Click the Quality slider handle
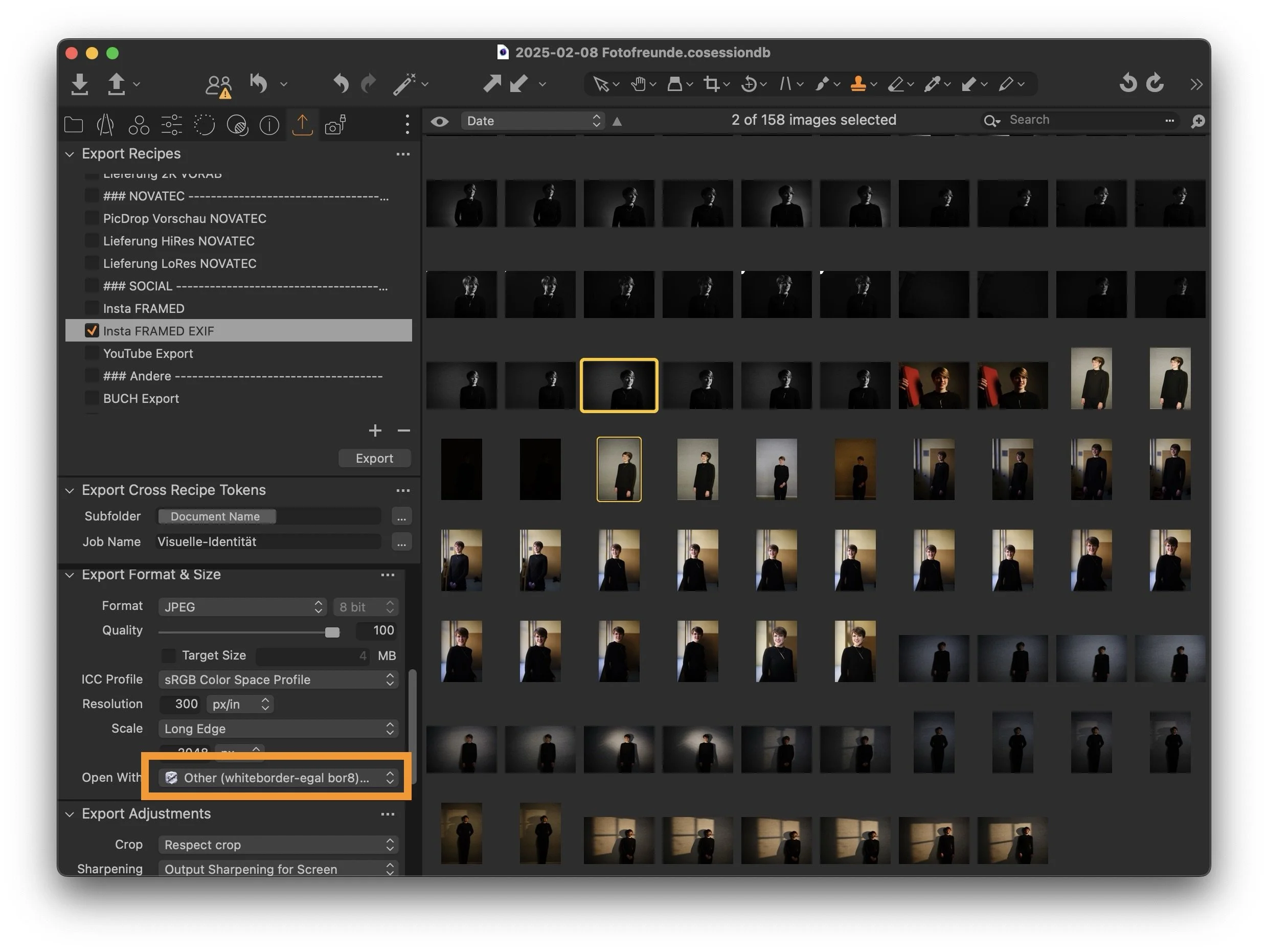Image resolution: width=1268 pixels, height=952 pixels. pos(332,631)
